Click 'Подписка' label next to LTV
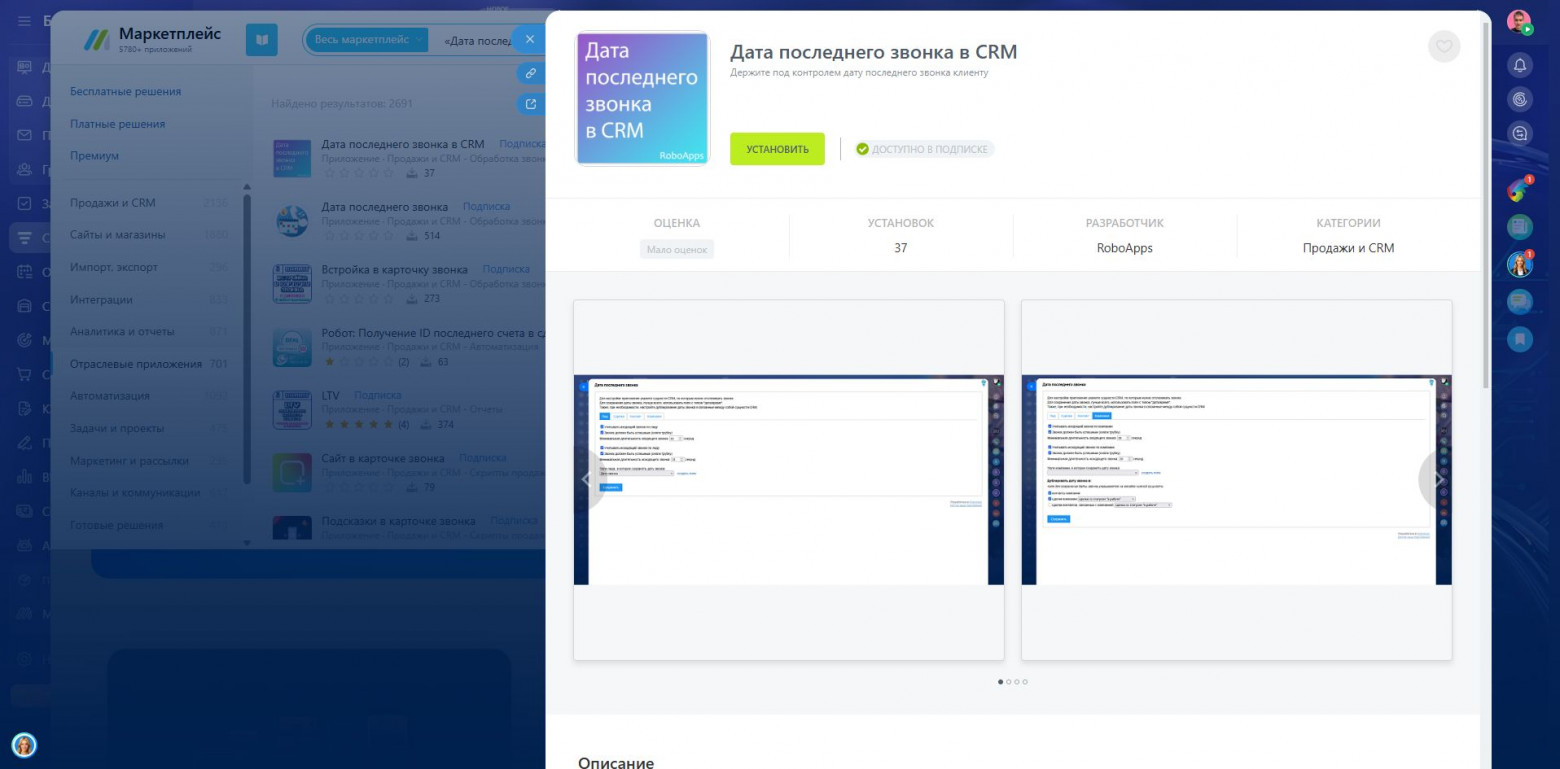The image size is (1560, 769). [377, 395]
